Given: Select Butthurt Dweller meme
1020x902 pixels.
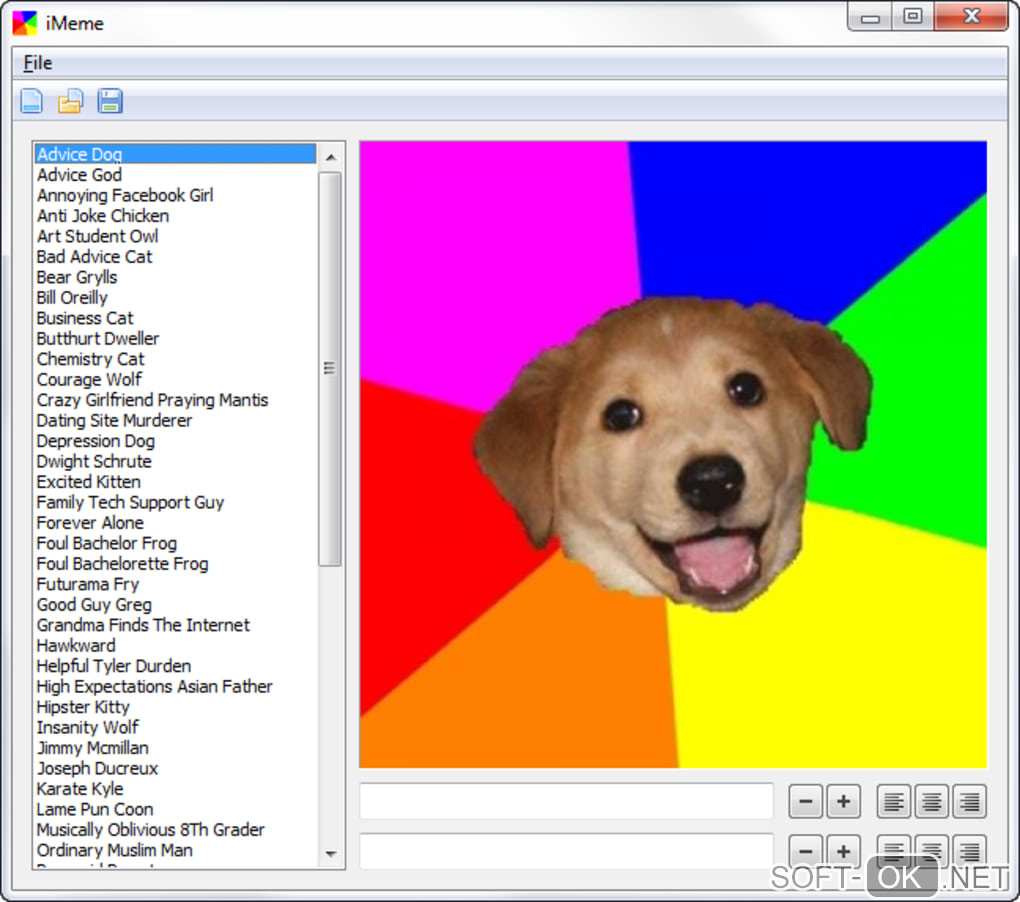Looking at the screenshot, I should (175, 339).
